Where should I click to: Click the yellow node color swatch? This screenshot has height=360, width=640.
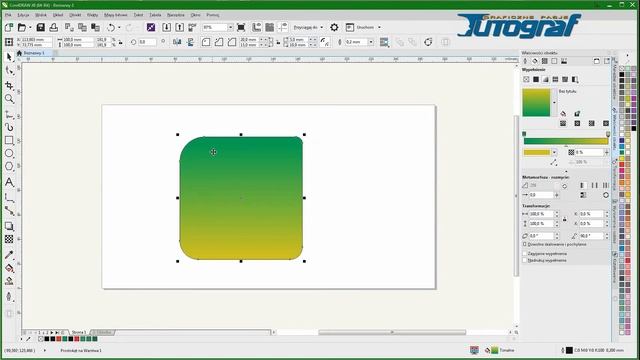(x=537, y=152)
